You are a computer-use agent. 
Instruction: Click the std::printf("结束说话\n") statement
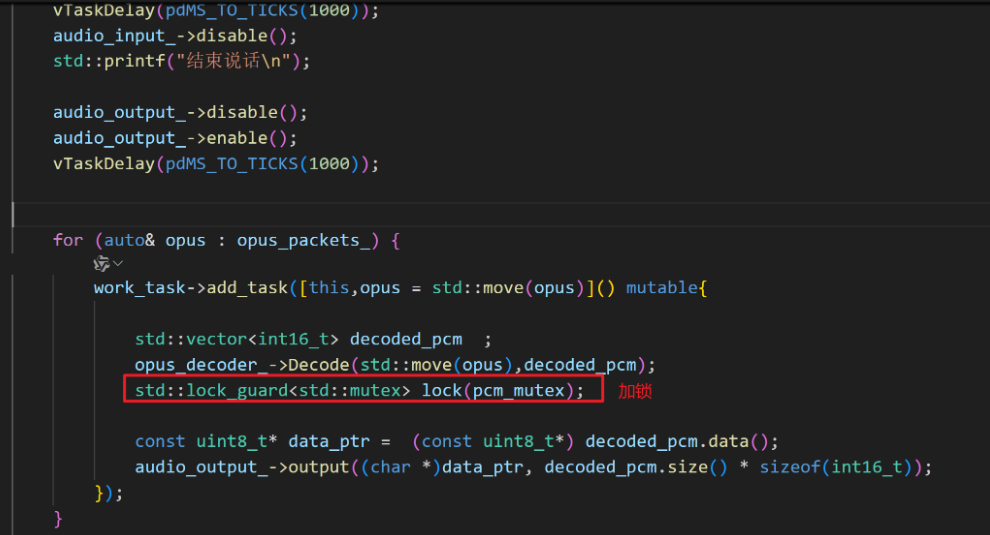point(181,61)
